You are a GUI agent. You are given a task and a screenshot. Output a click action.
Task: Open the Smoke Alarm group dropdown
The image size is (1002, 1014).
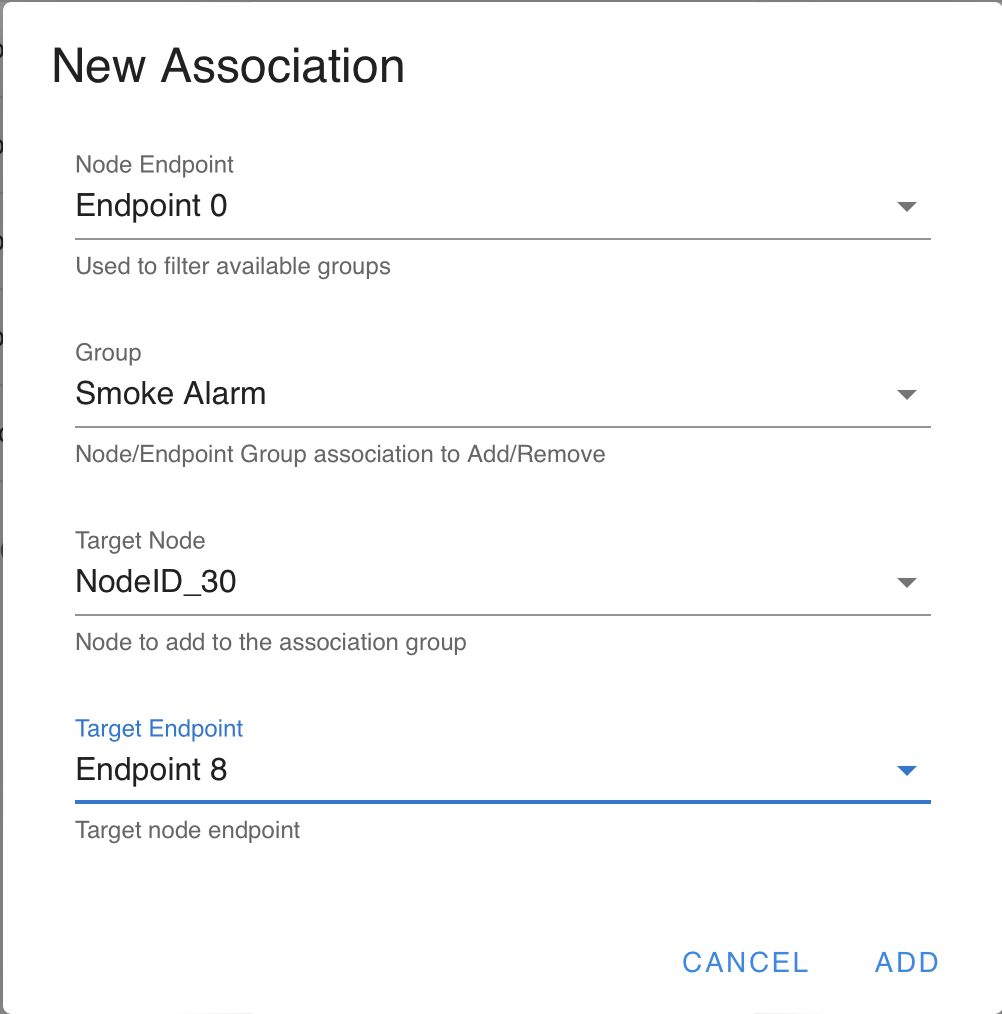(503, 394)
